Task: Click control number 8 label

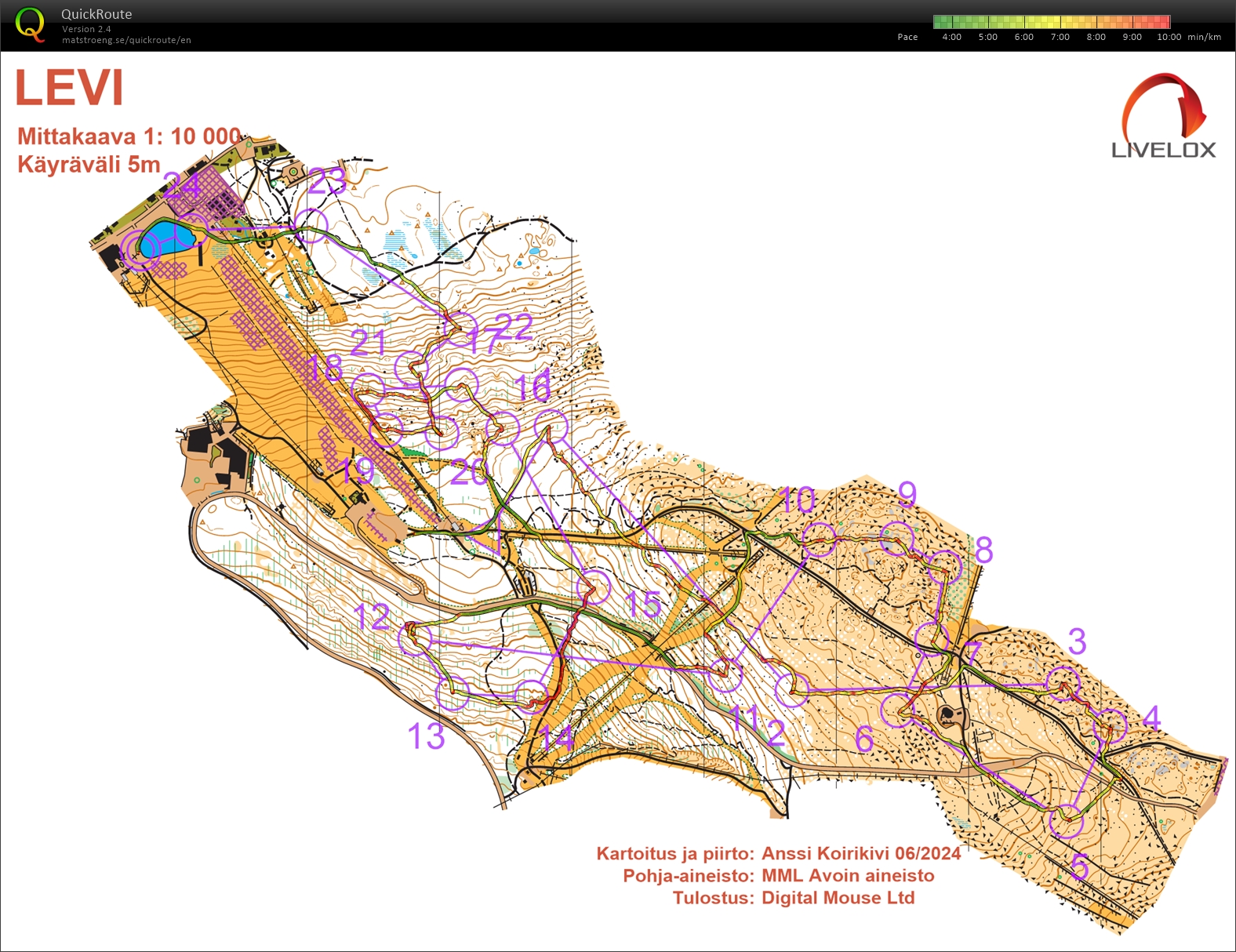Action: click(984, 550)
